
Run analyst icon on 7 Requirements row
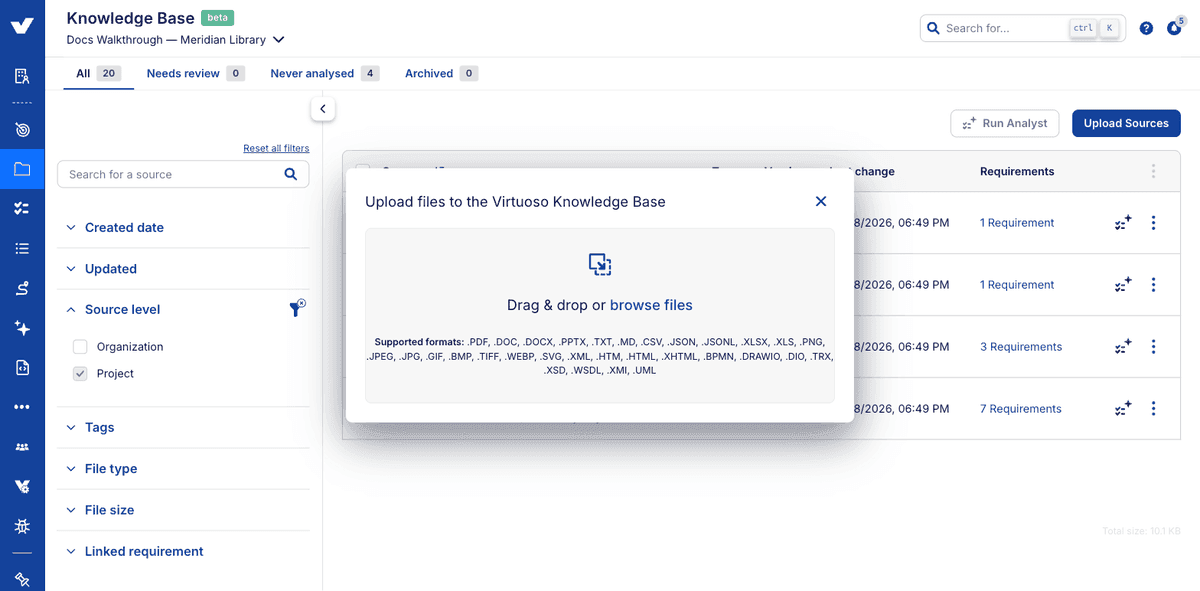1123,408
